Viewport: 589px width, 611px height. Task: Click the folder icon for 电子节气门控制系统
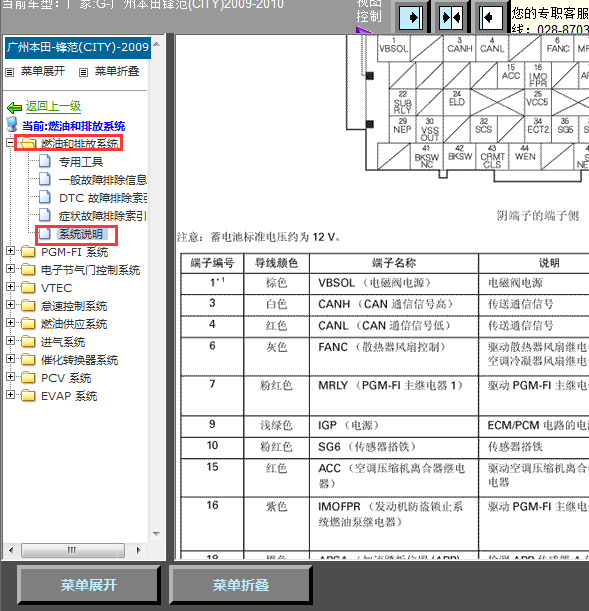(28, 269)
